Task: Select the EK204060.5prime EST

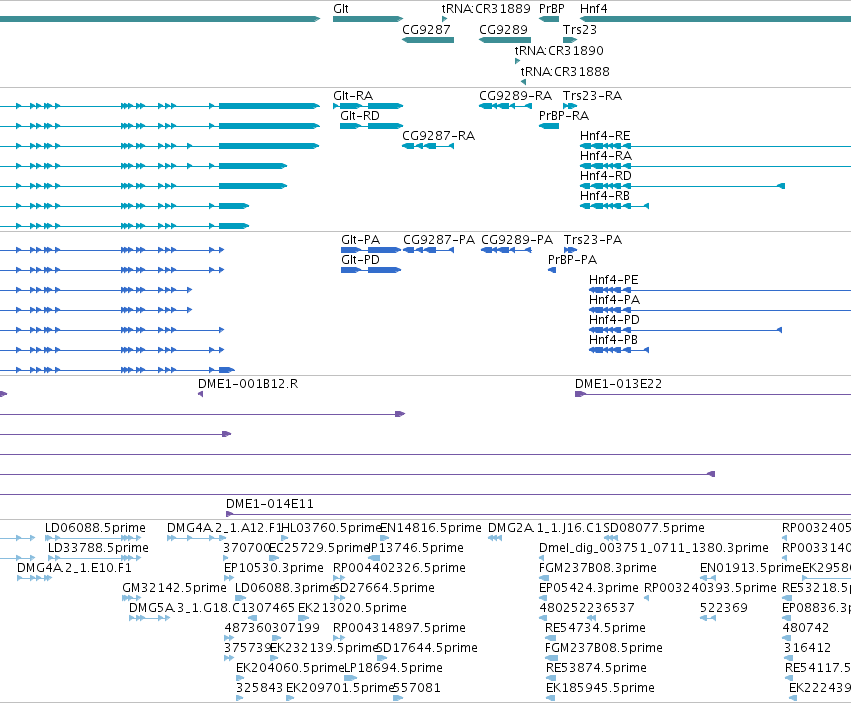Action: 239,678
